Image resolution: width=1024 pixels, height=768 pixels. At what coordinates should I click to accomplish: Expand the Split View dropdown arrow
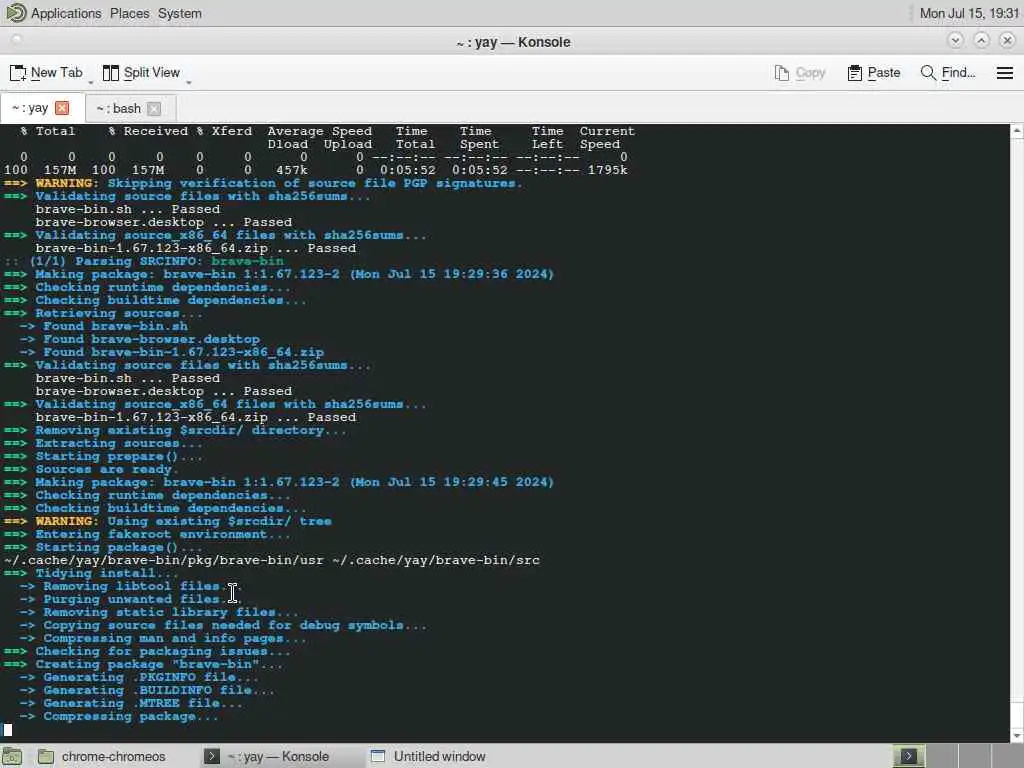pos(189,82)
